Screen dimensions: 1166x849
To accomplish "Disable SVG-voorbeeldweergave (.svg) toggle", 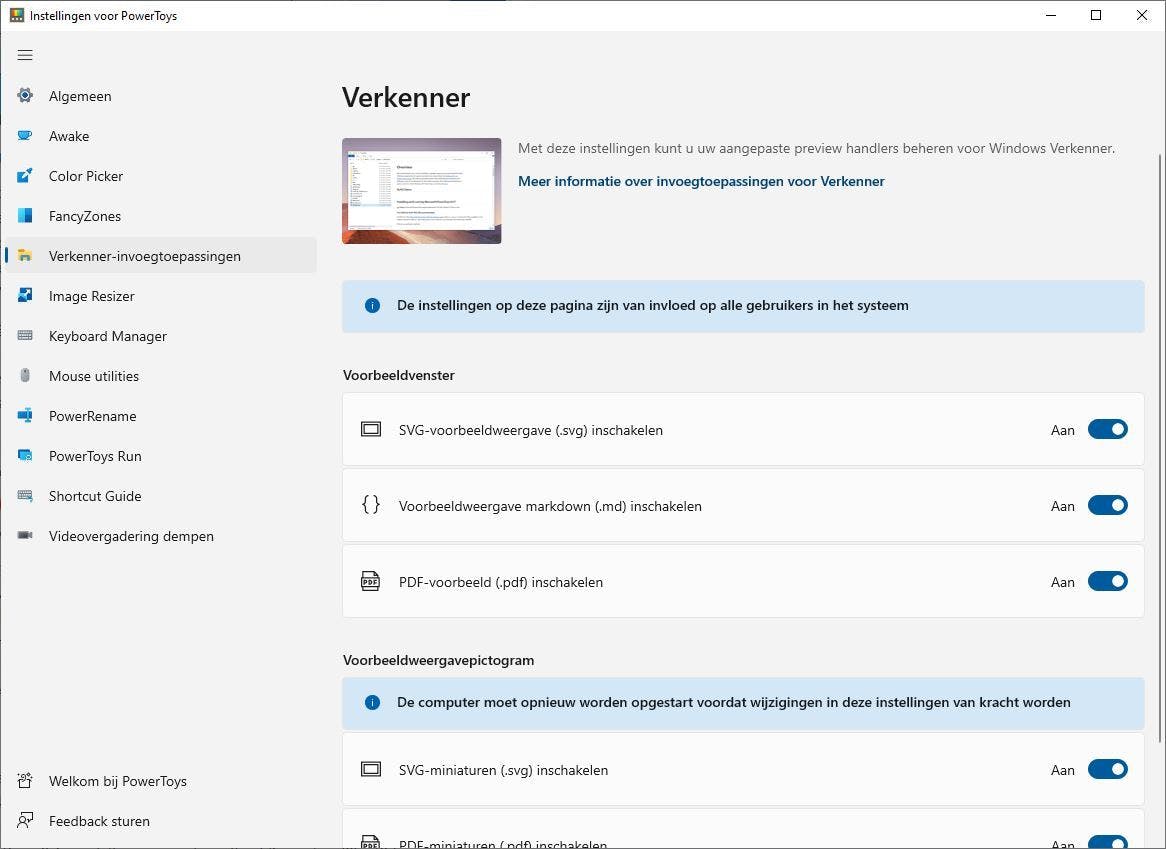I will coord(1107,430).
